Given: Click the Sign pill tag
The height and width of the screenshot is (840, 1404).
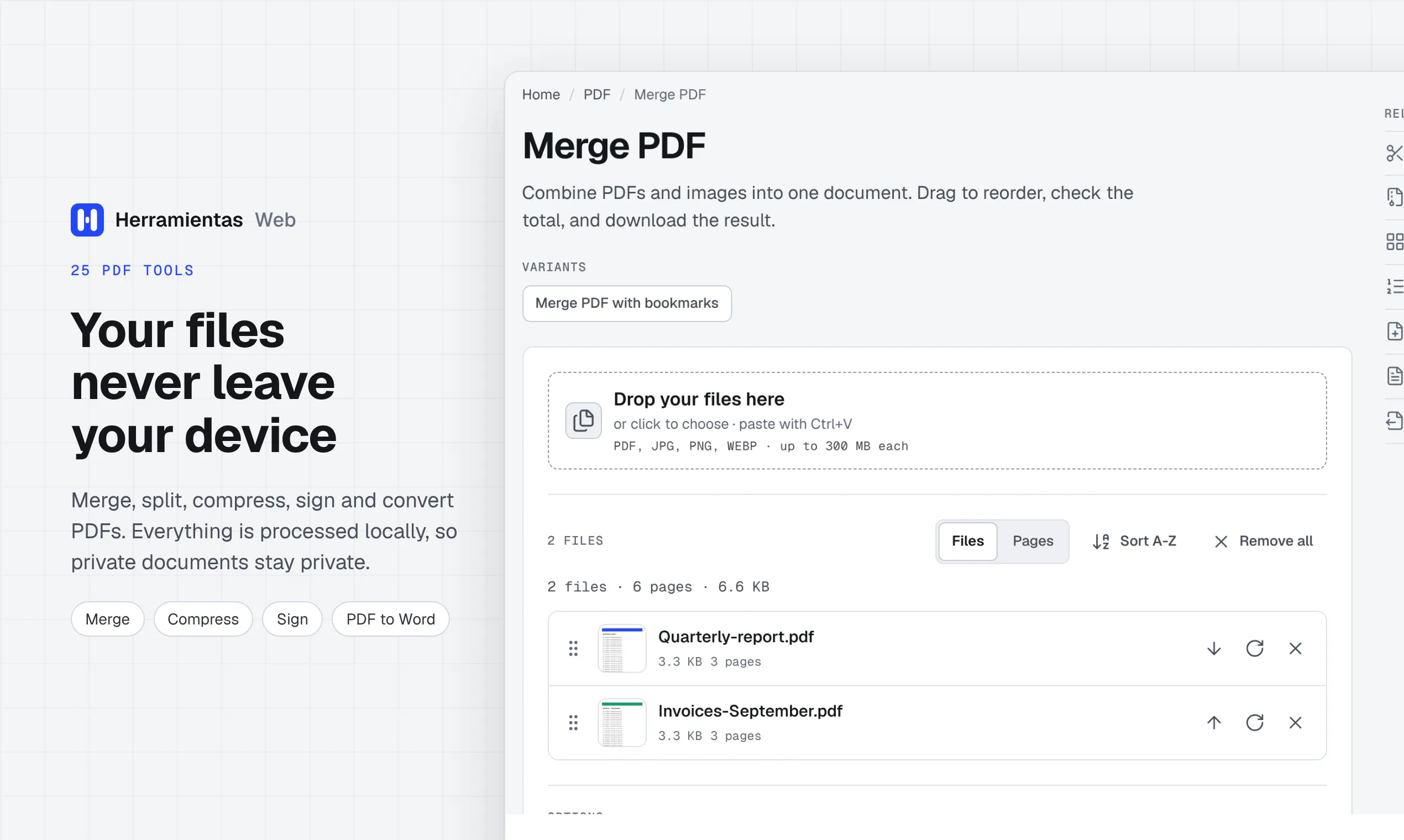Looking at the screenshot, I should click(x=292, y=619).
